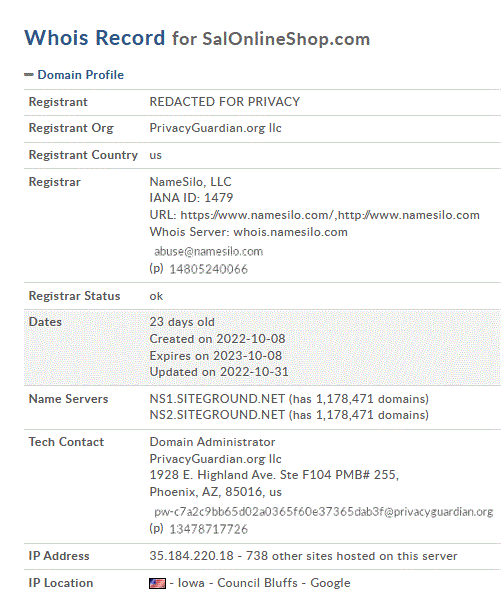Click the privacyguardian.org tech contact email
The width and height of the screenshot is (501, 594).
(x=323, y=512)
